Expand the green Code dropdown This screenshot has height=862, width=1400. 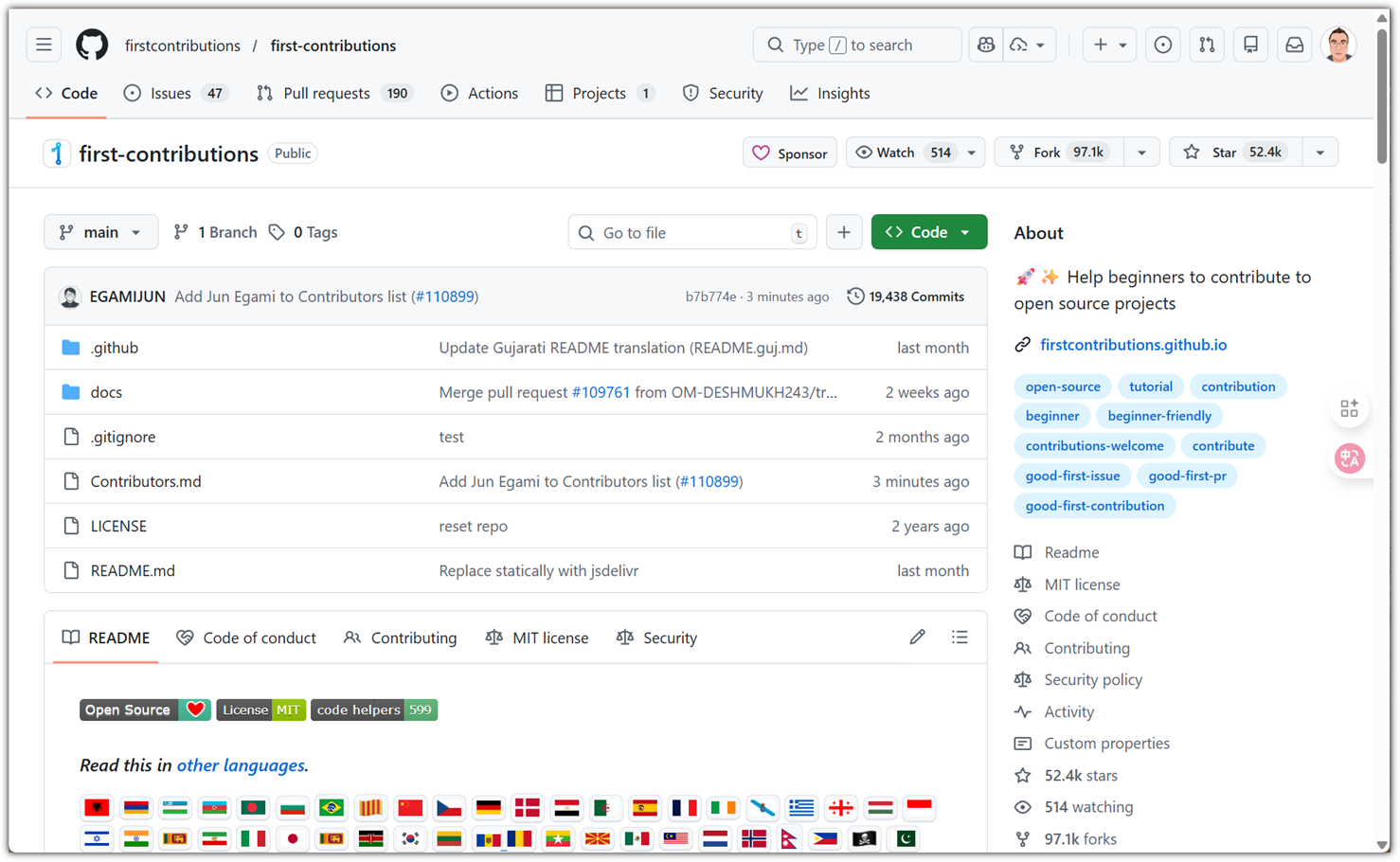[928, 232]
